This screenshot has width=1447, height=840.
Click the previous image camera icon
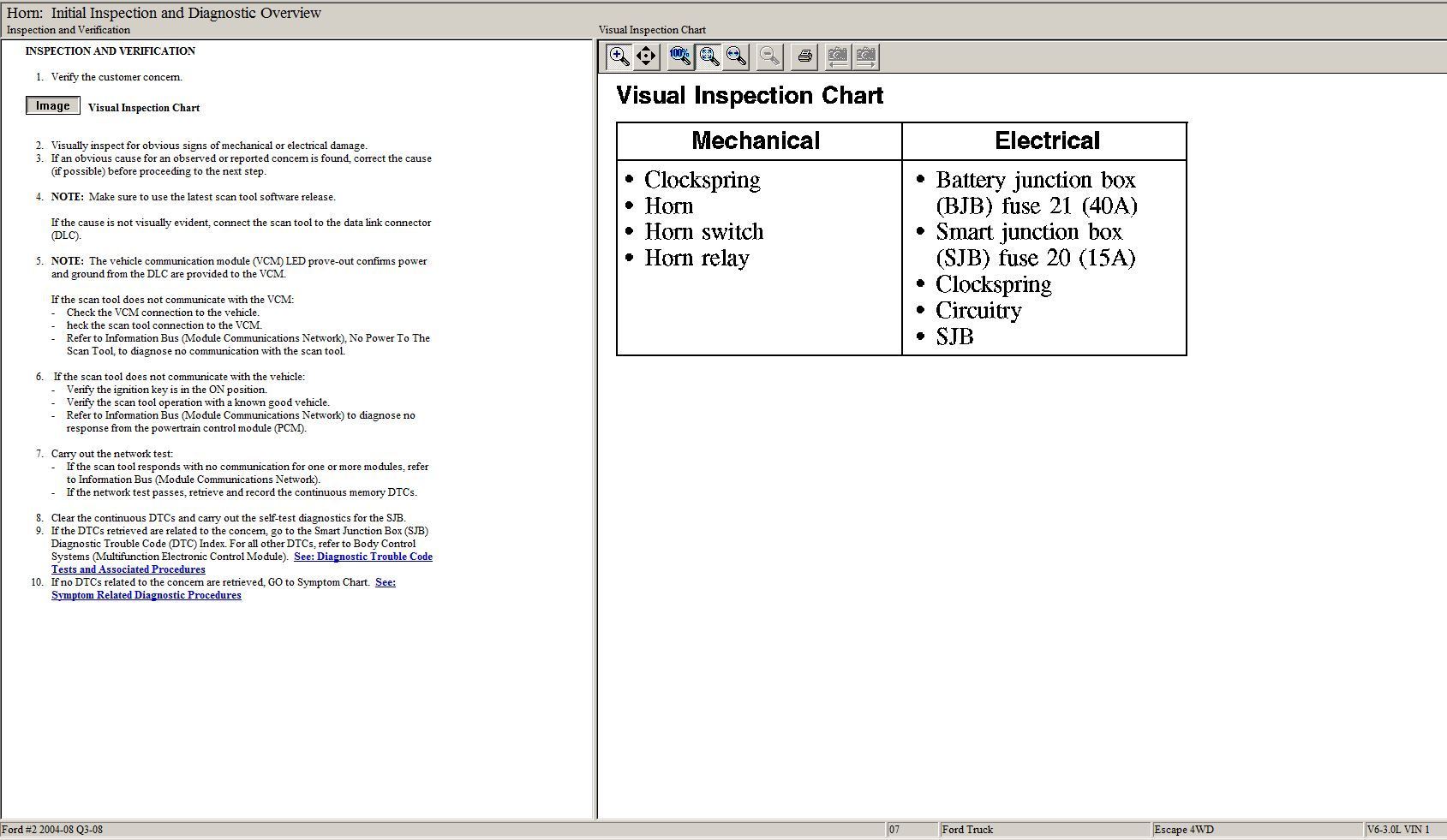838,57
